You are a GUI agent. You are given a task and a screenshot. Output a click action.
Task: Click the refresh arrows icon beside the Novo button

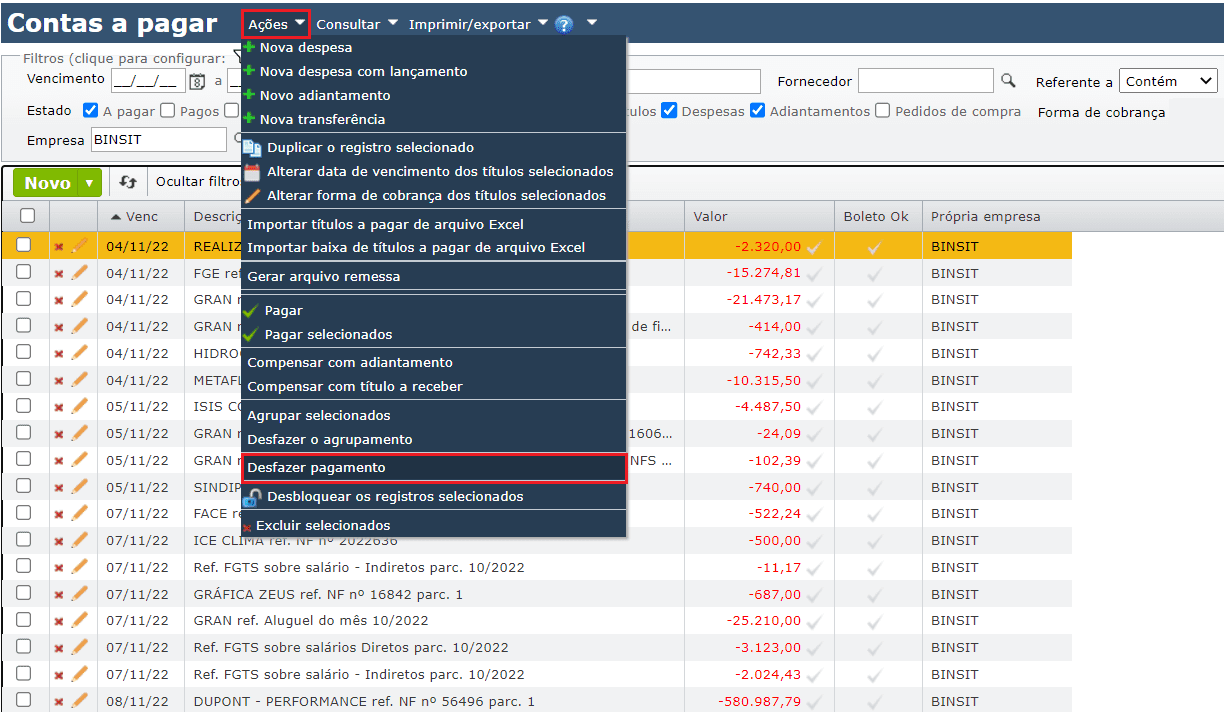click(x=127, y=182)
